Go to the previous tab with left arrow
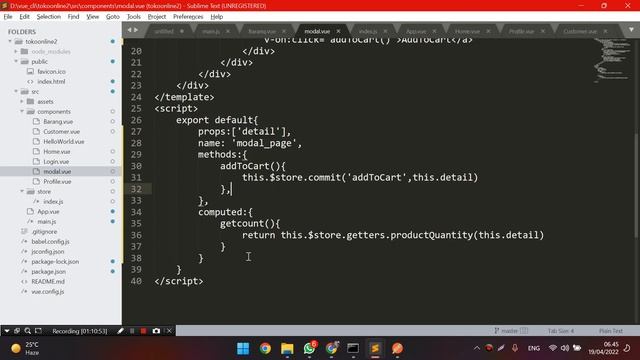 [x=130, y=30]
